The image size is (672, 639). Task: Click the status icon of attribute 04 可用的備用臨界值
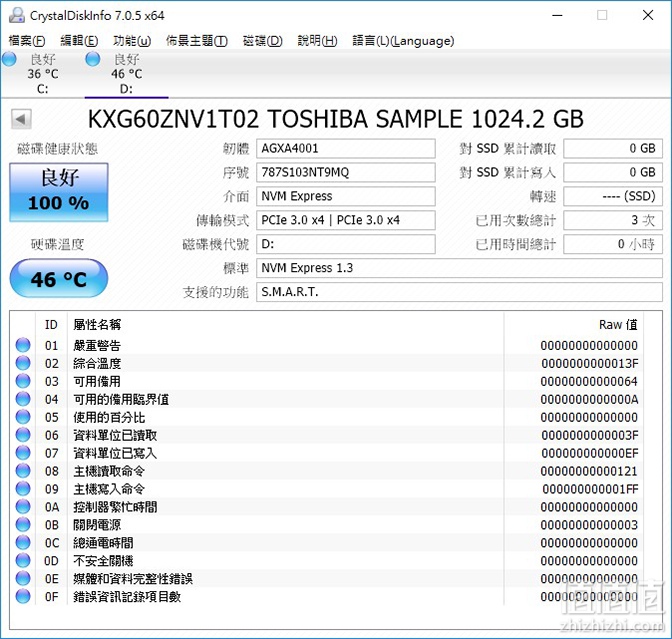pyautogui.click(x=23, y=399)
